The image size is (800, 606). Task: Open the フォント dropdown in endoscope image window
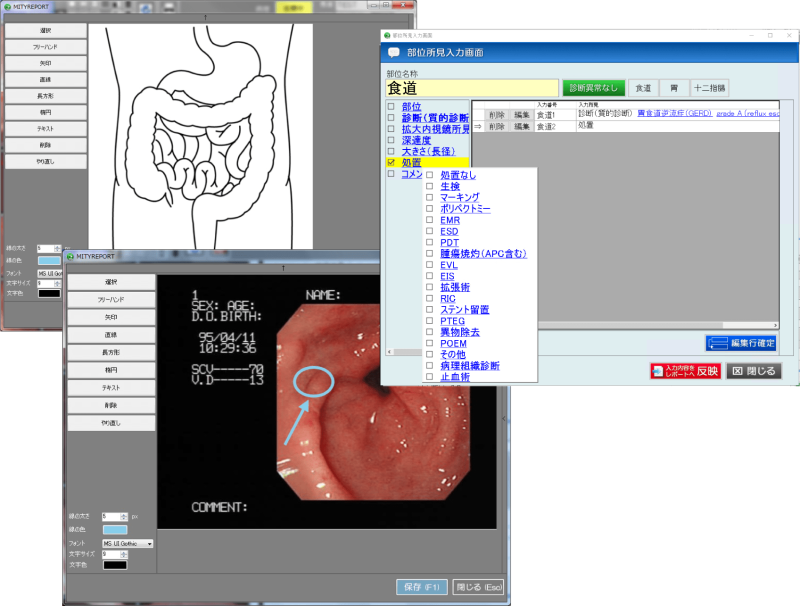[128, 544]
